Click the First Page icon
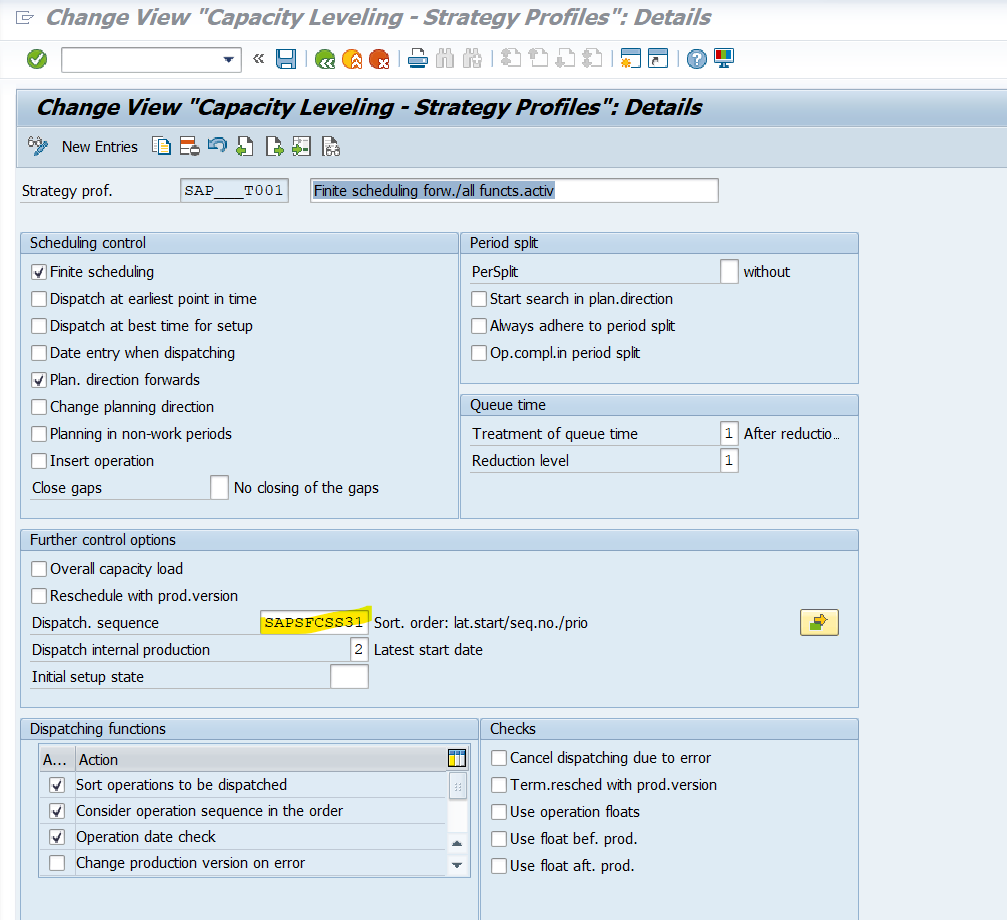Image resolution: width=1007 pixels, height=920 pixels. (511, 59)
